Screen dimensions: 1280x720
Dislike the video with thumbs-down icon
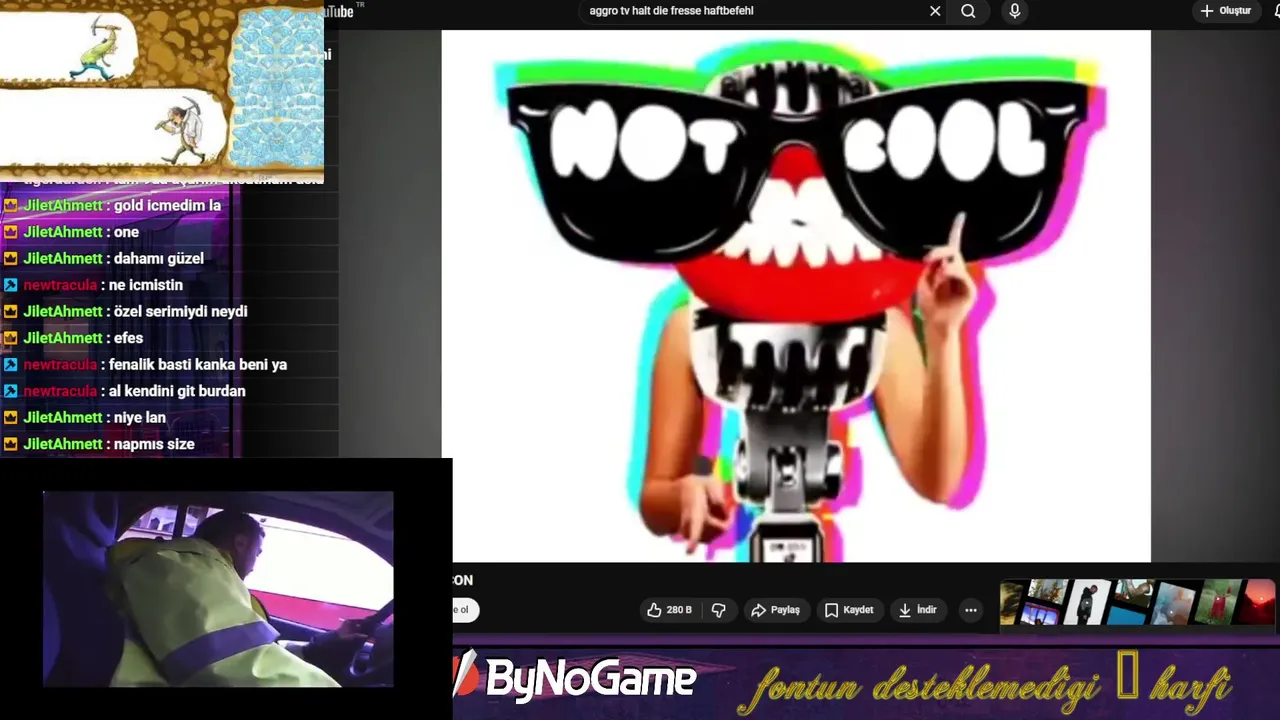pos(718,610)
